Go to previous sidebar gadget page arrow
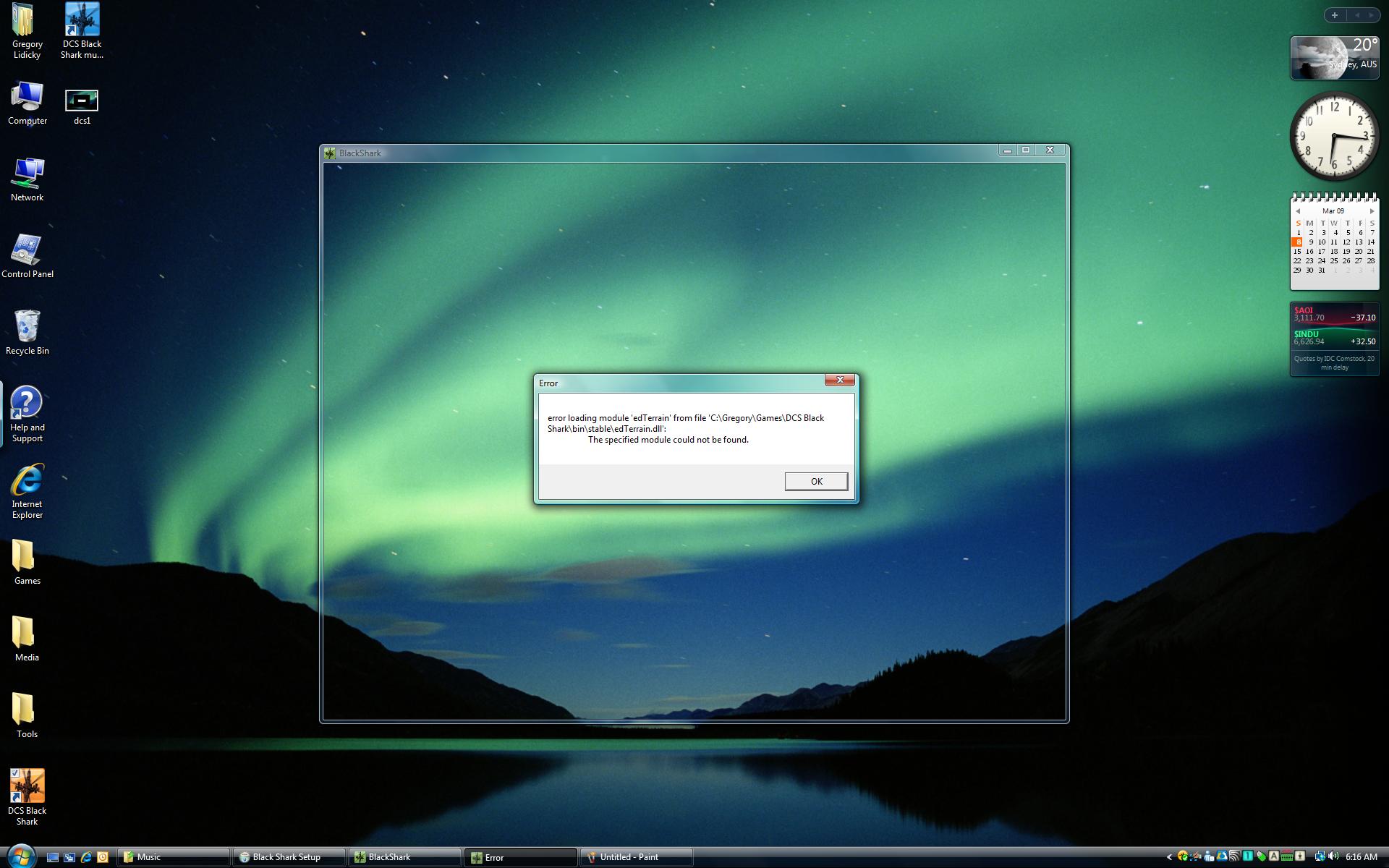Image resolution: width=1389 pixels, height=868 pixels. [1357, 15]
